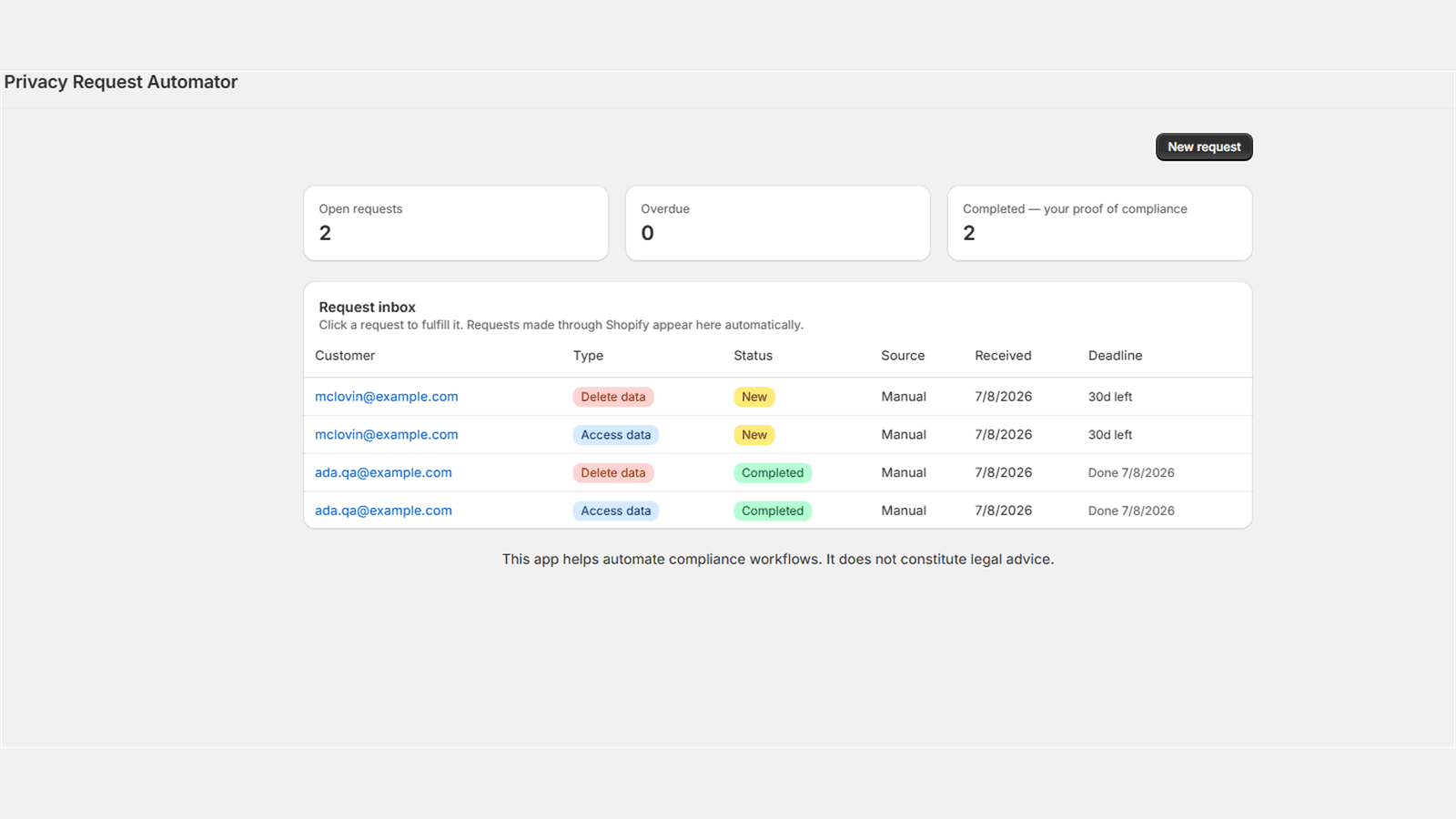The height and width of the screenshot is (819, 1456).
Task: Click the Status column header
Action: click(753, 356)
